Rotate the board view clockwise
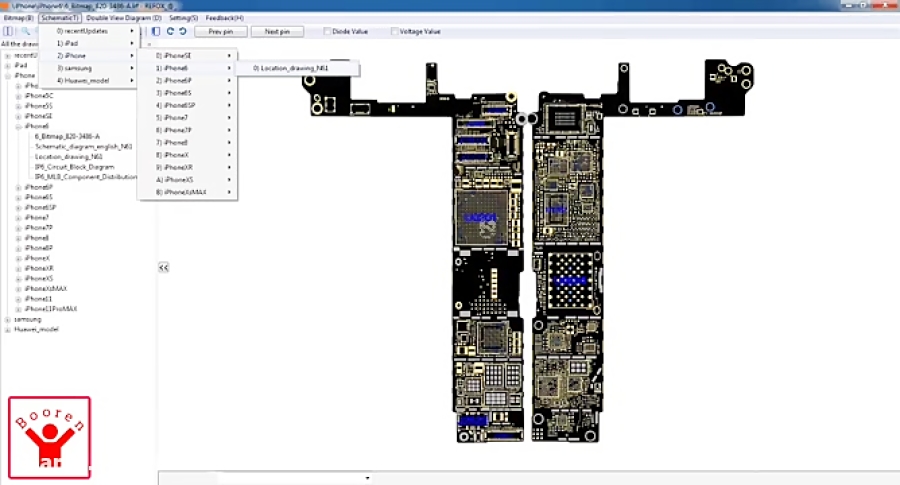The height and width of the screenshot is (485, 900). [170, 31]
